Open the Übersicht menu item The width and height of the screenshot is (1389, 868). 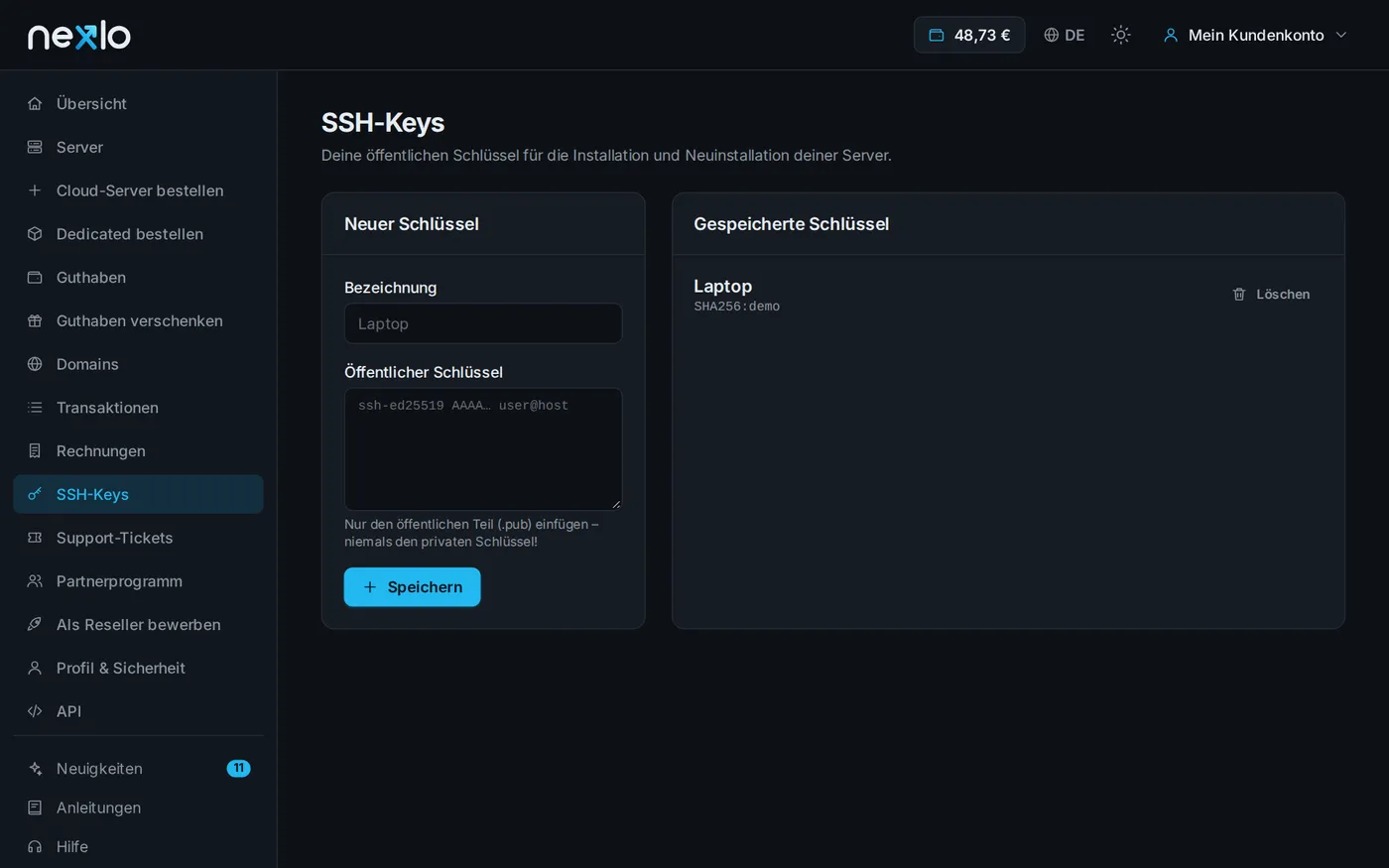(138, 103)
